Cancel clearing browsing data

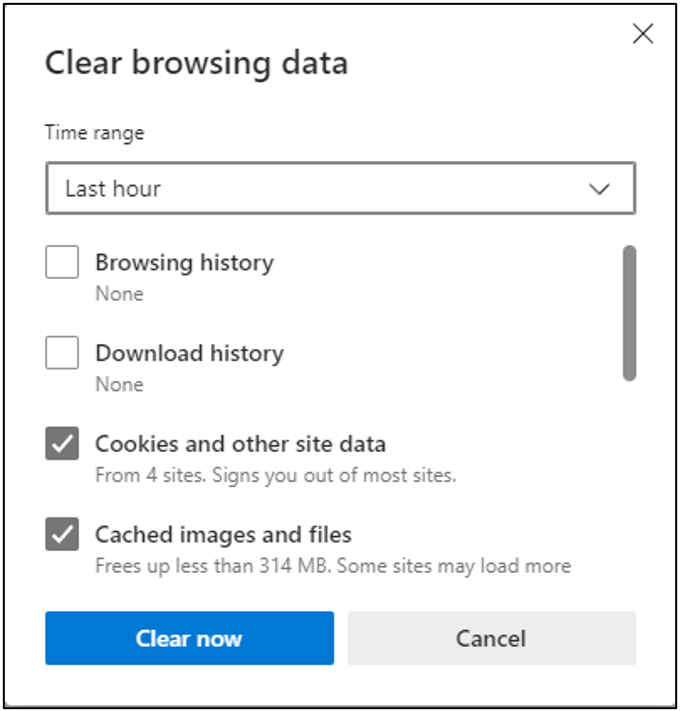[492, 638]
